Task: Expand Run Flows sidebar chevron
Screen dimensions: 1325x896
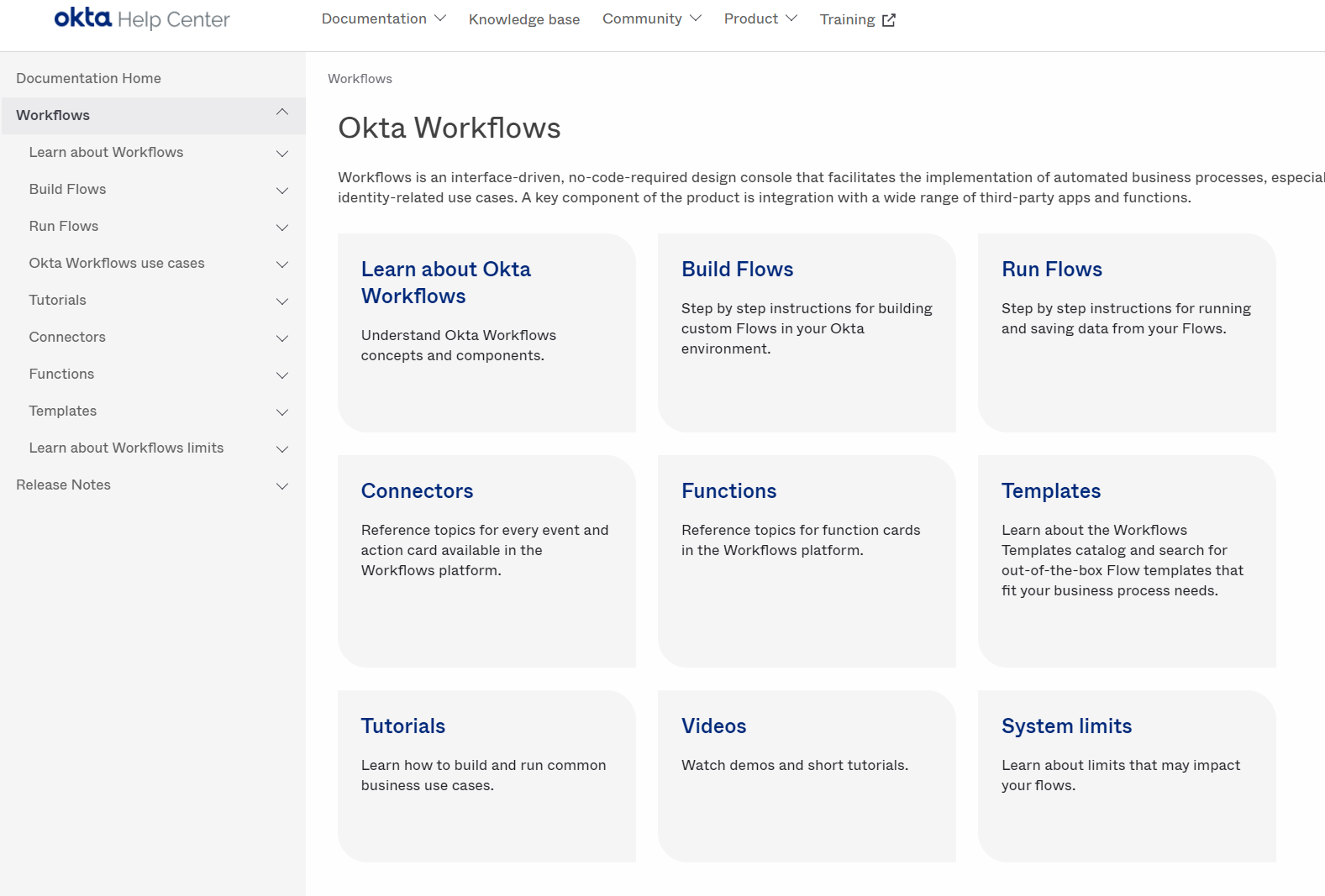Action: pos(282,228)
